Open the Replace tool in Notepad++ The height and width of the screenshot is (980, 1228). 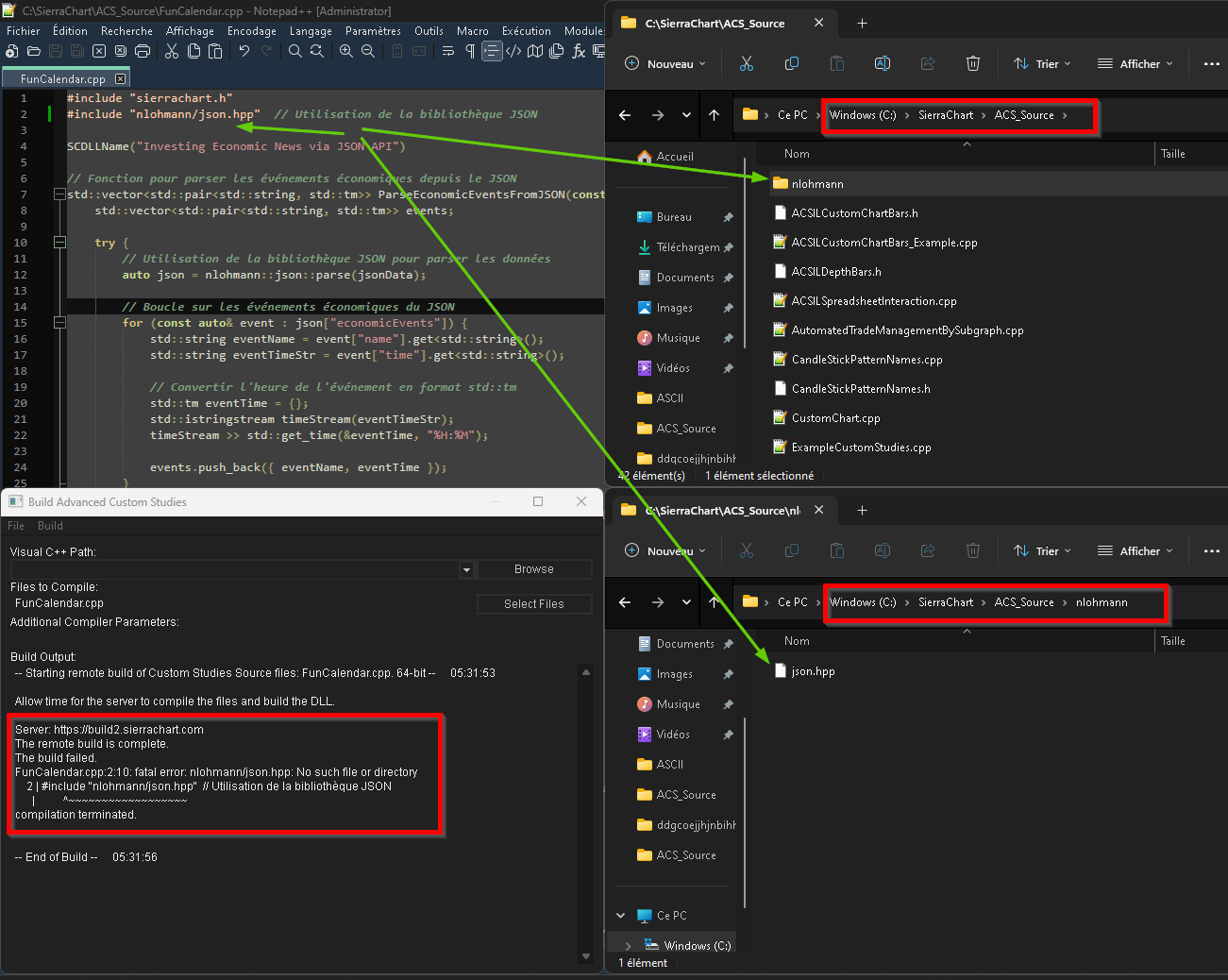[317, 51]
